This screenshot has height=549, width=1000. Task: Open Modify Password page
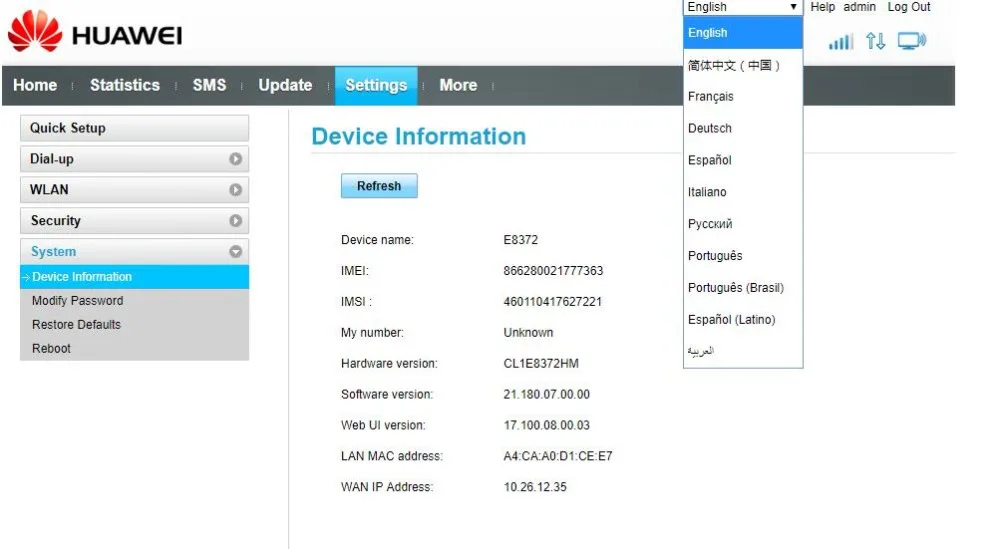(77, 300)
